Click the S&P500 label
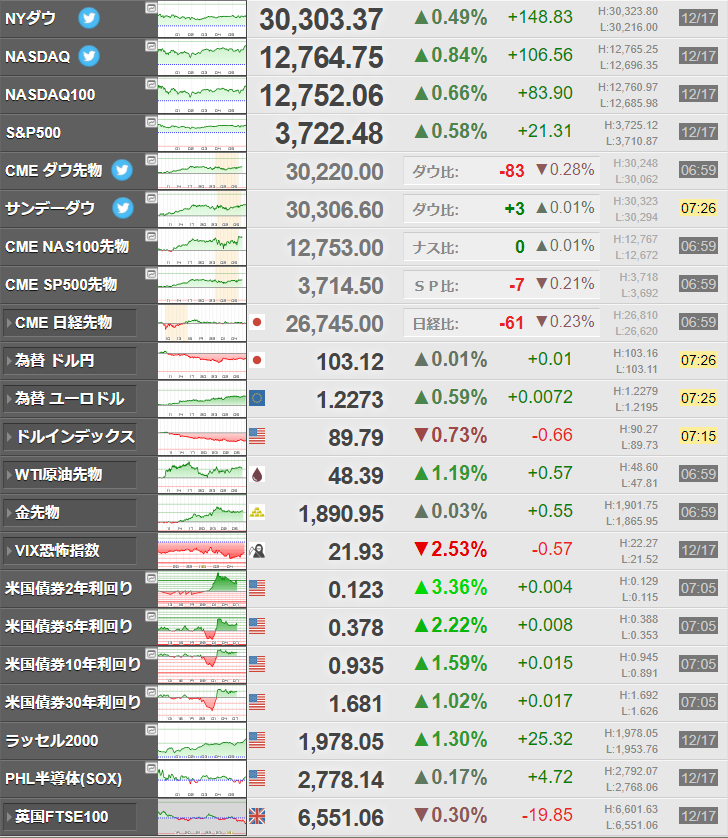The width and height of the screenshot is (728, 838). (x=33, y=133)
